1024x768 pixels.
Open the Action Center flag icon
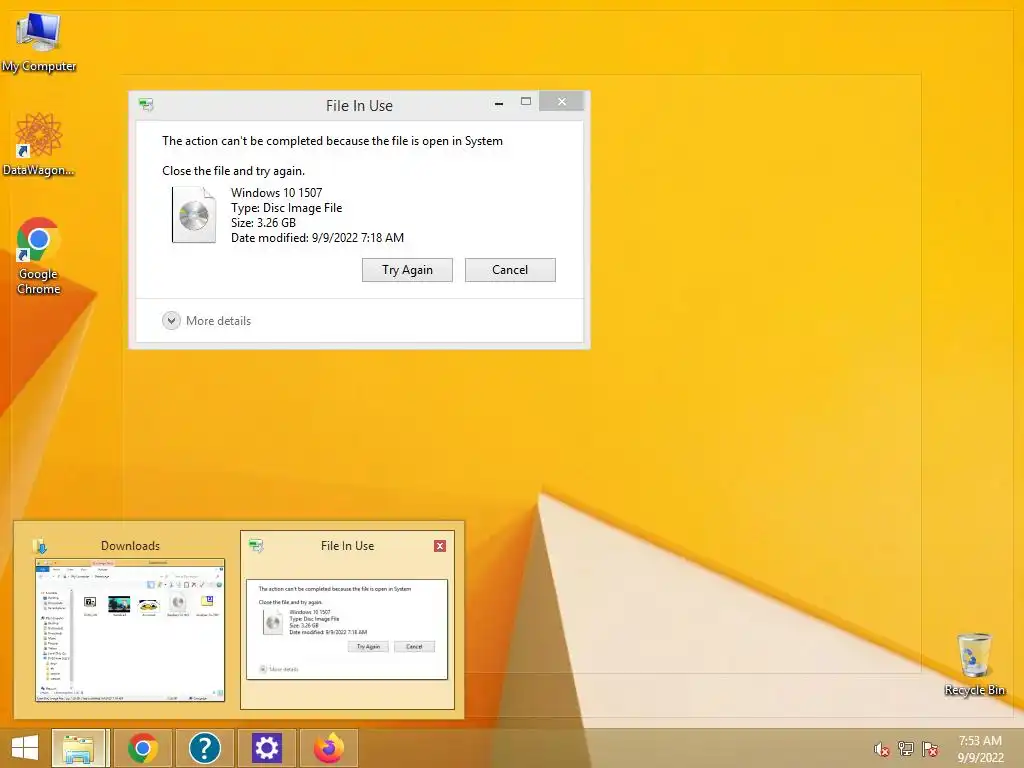(929, 749)
